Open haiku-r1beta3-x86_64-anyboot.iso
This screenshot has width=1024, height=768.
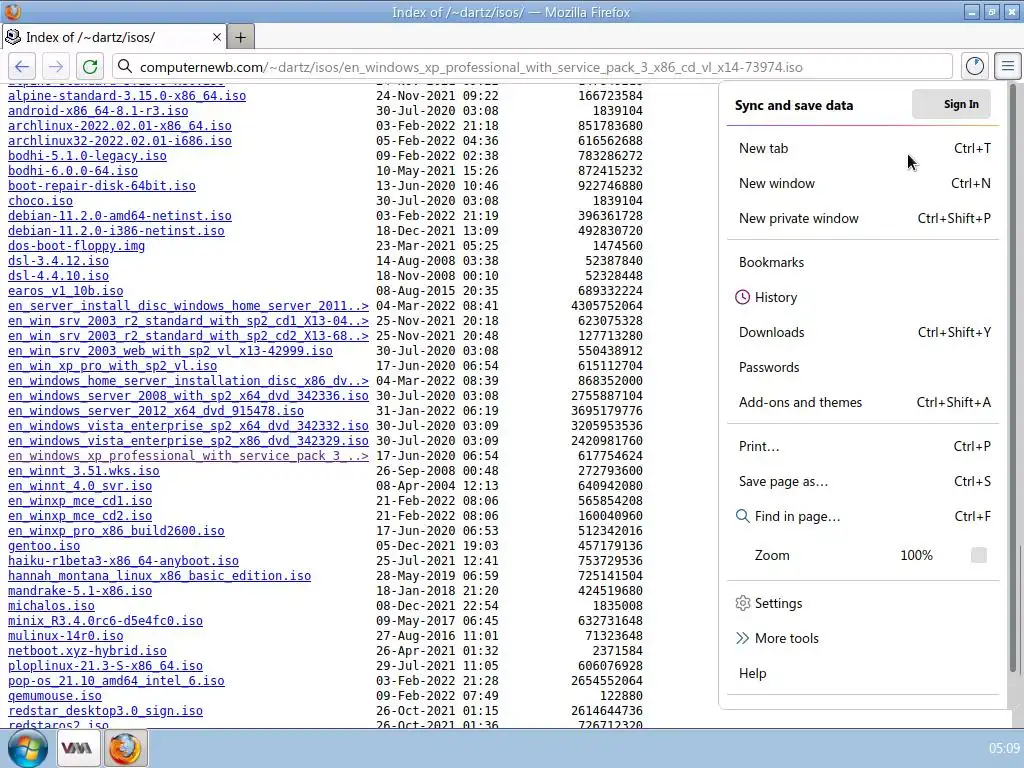coord(123,562)
